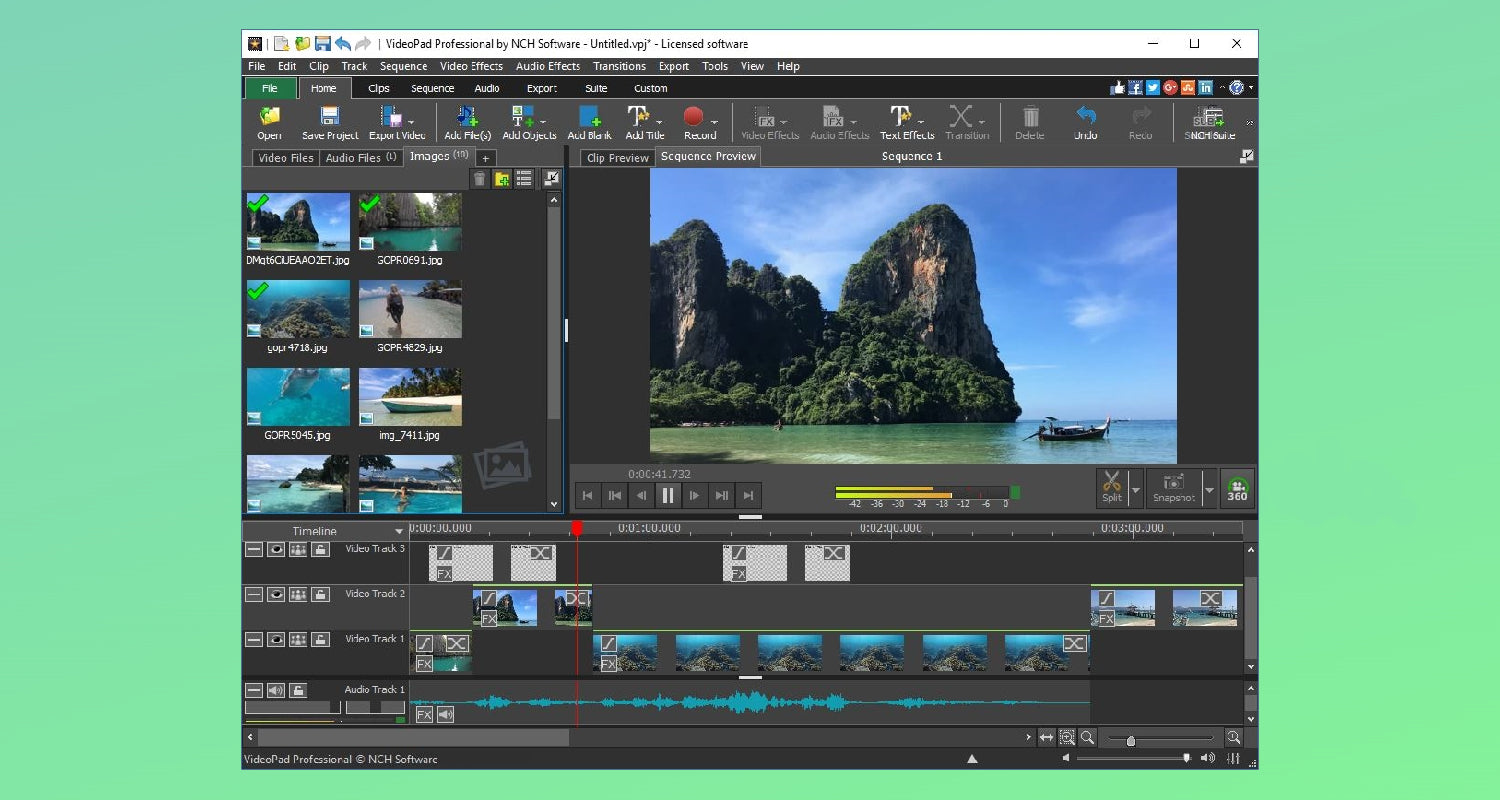Lock Video Track 3 with the padlock icon
This screenshot has height=800, width=1500.
(320, 549)
